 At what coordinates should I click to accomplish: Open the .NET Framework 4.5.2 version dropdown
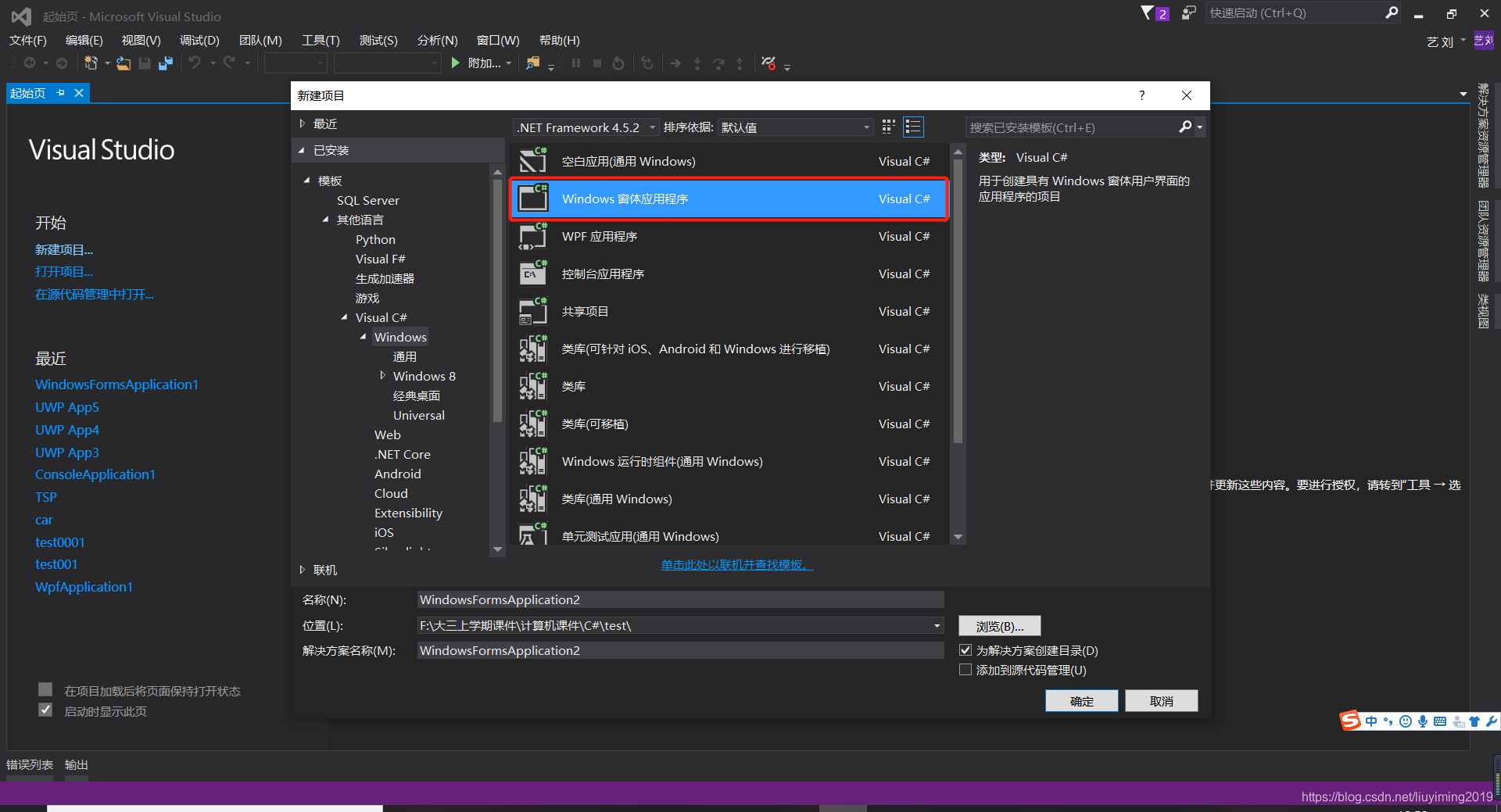pos(586,127)
